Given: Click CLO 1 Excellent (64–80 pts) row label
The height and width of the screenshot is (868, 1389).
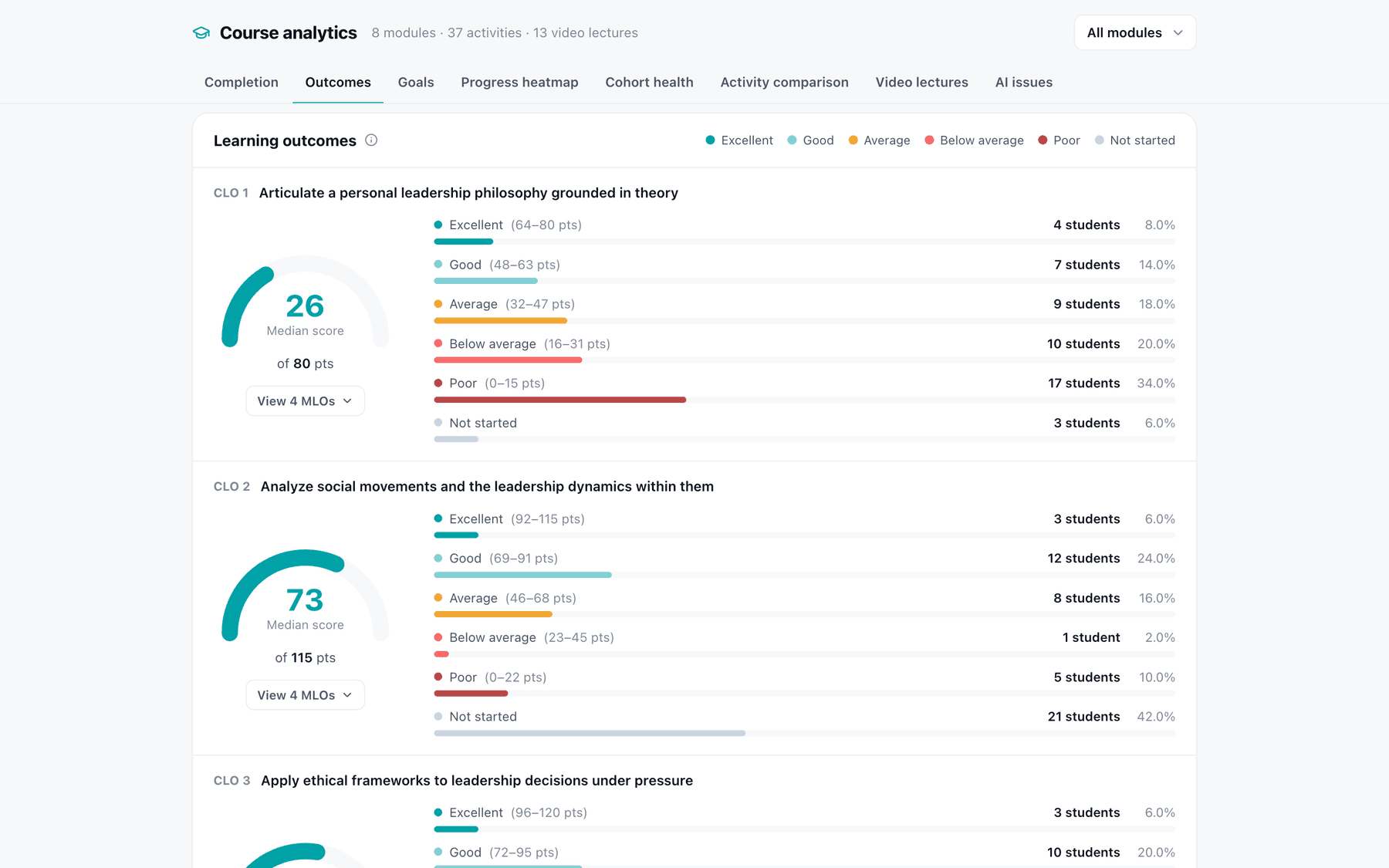Looking at the screenshot, I should coord(508,225).
